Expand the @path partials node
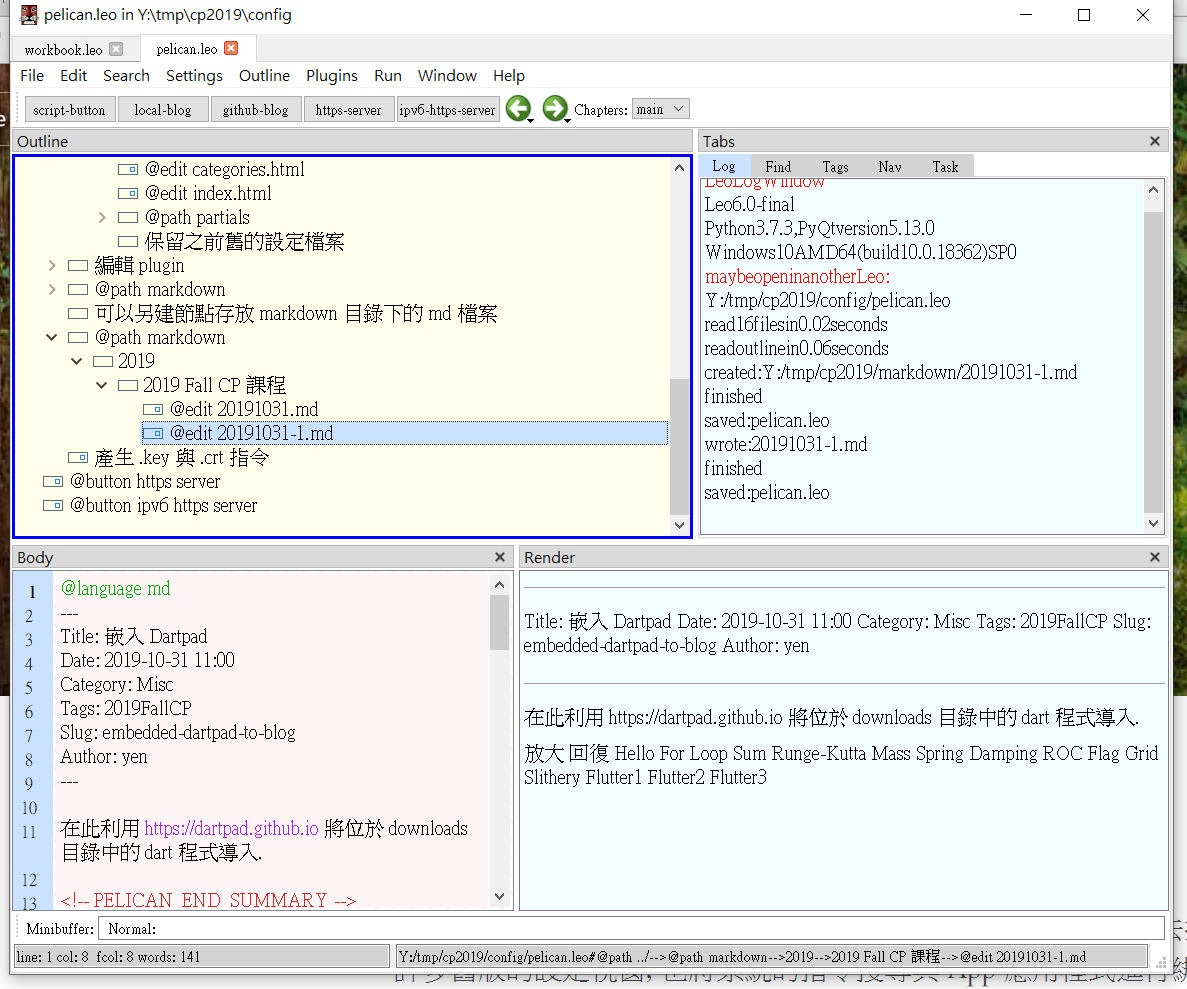 pyautogui.click(x=102, y=217)
